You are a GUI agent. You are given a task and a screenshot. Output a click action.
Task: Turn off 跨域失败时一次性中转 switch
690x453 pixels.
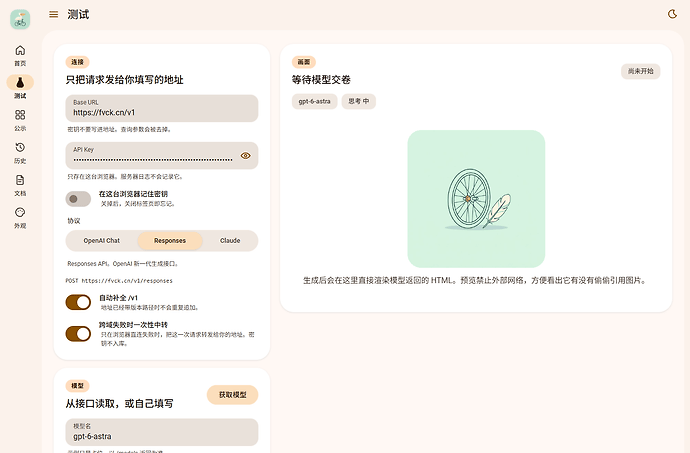pos(78,334)
